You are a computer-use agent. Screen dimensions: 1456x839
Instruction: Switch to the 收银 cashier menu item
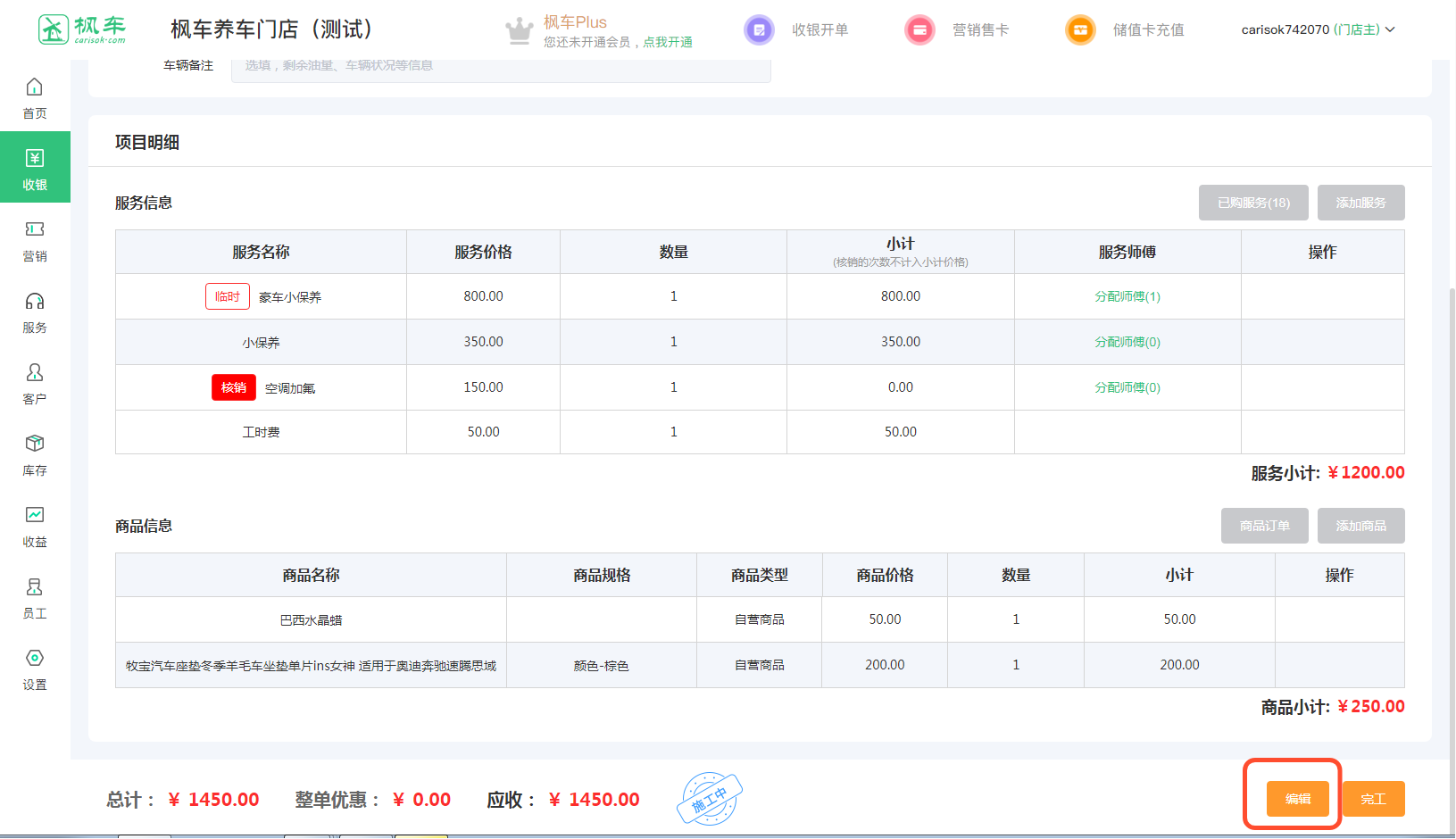click(x=35, y=168)
